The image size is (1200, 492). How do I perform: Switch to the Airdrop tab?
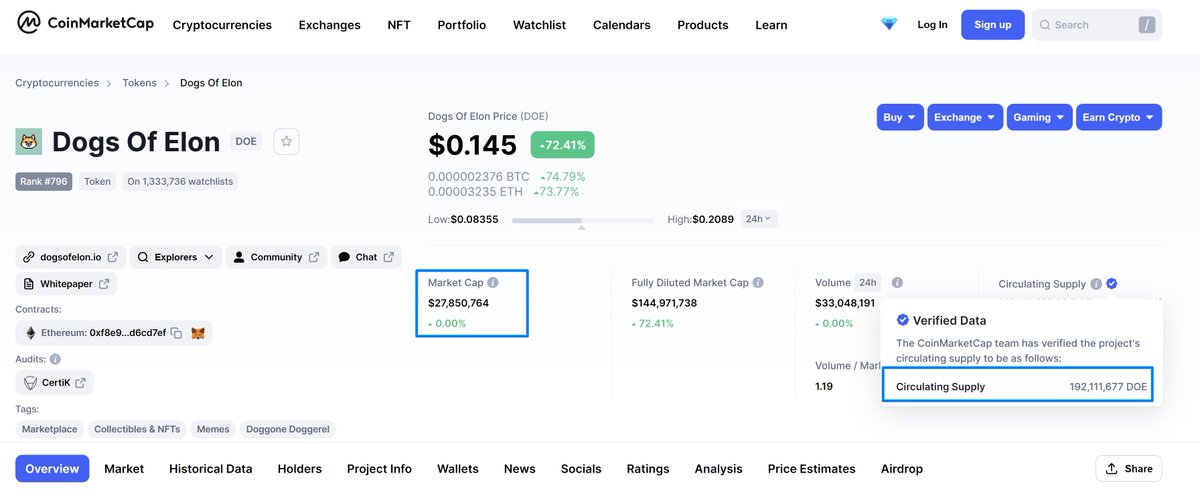coord(902,468)
